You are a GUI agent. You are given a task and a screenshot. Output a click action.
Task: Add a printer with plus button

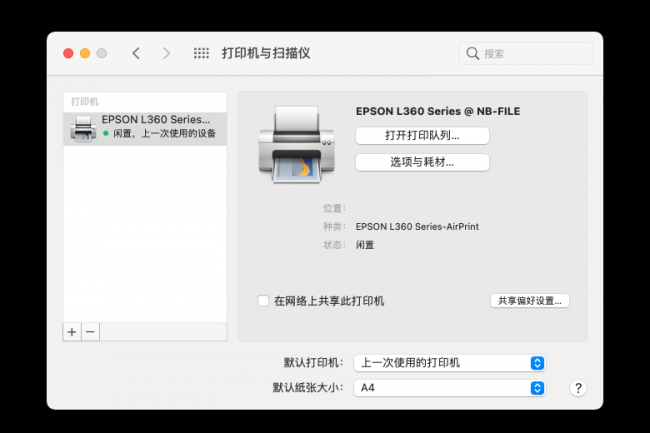pos(72,332)
